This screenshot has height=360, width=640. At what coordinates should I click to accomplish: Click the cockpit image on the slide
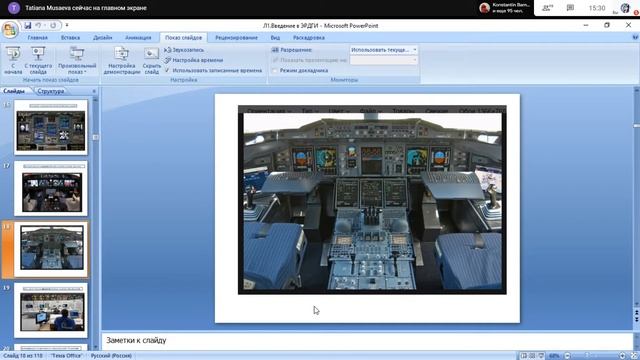372,200
